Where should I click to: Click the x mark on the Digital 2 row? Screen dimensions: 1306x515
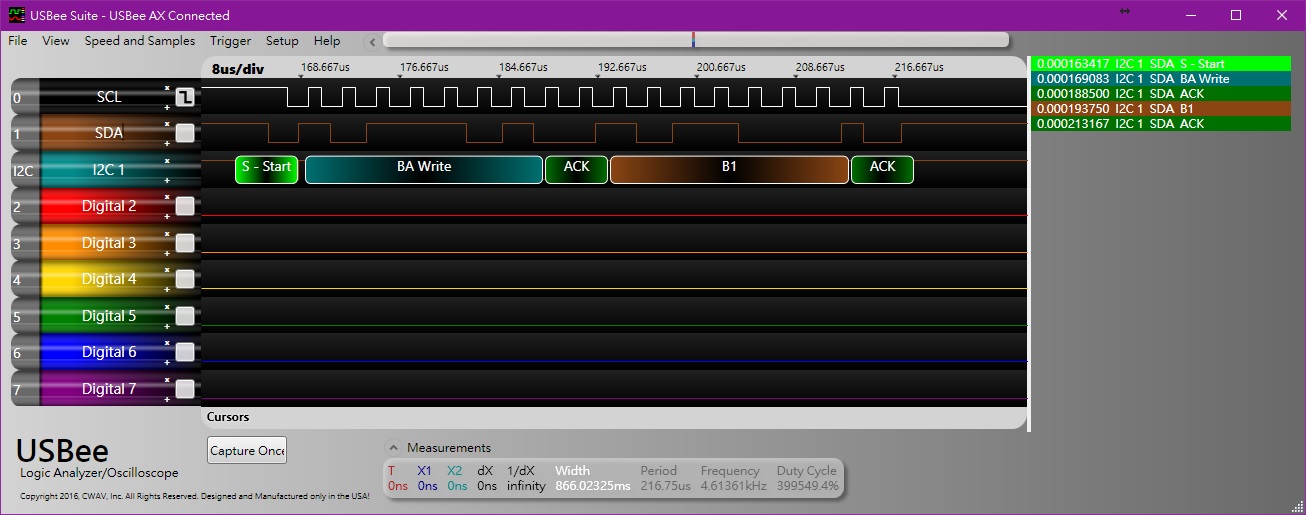point(167,197)
